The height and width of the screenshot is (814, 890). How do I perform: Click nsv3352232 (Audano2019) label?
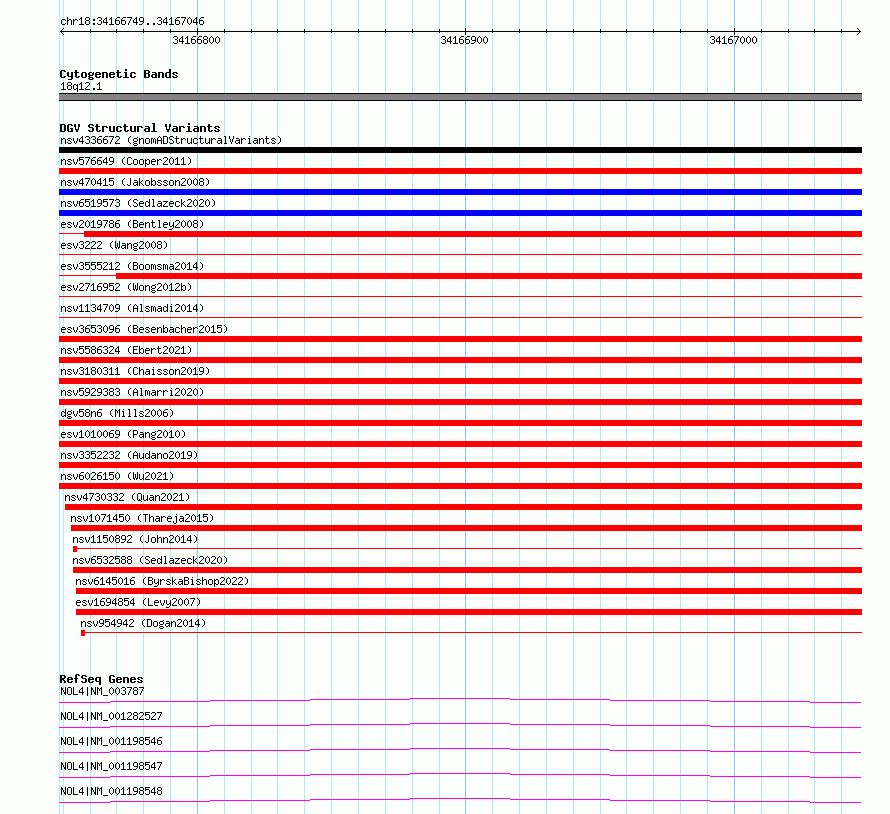point(129,455)
